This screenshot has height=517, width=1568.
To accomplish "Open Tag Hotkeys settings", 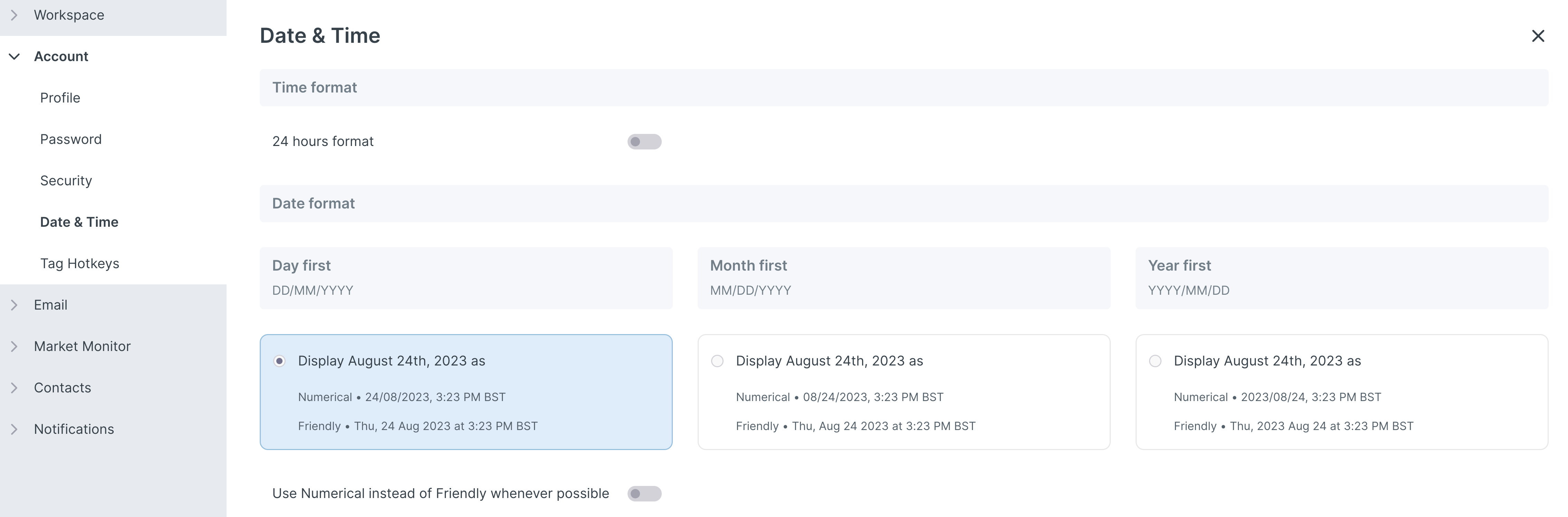I will tap(79, 263).
